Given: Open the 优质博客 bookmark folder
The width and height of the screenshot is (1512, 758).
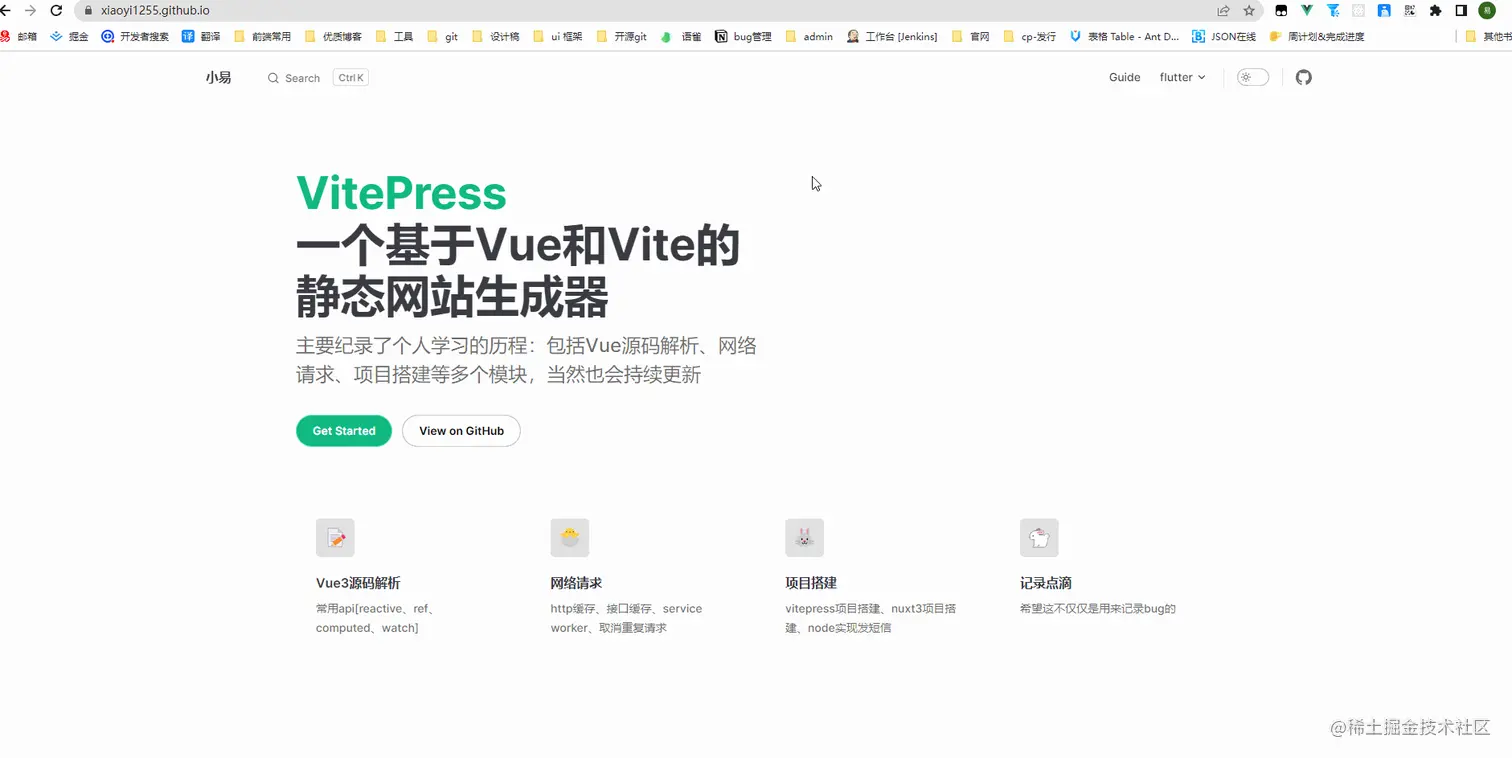Looking at the screenshot, I should pyautogui.click(x=333, y=36).
